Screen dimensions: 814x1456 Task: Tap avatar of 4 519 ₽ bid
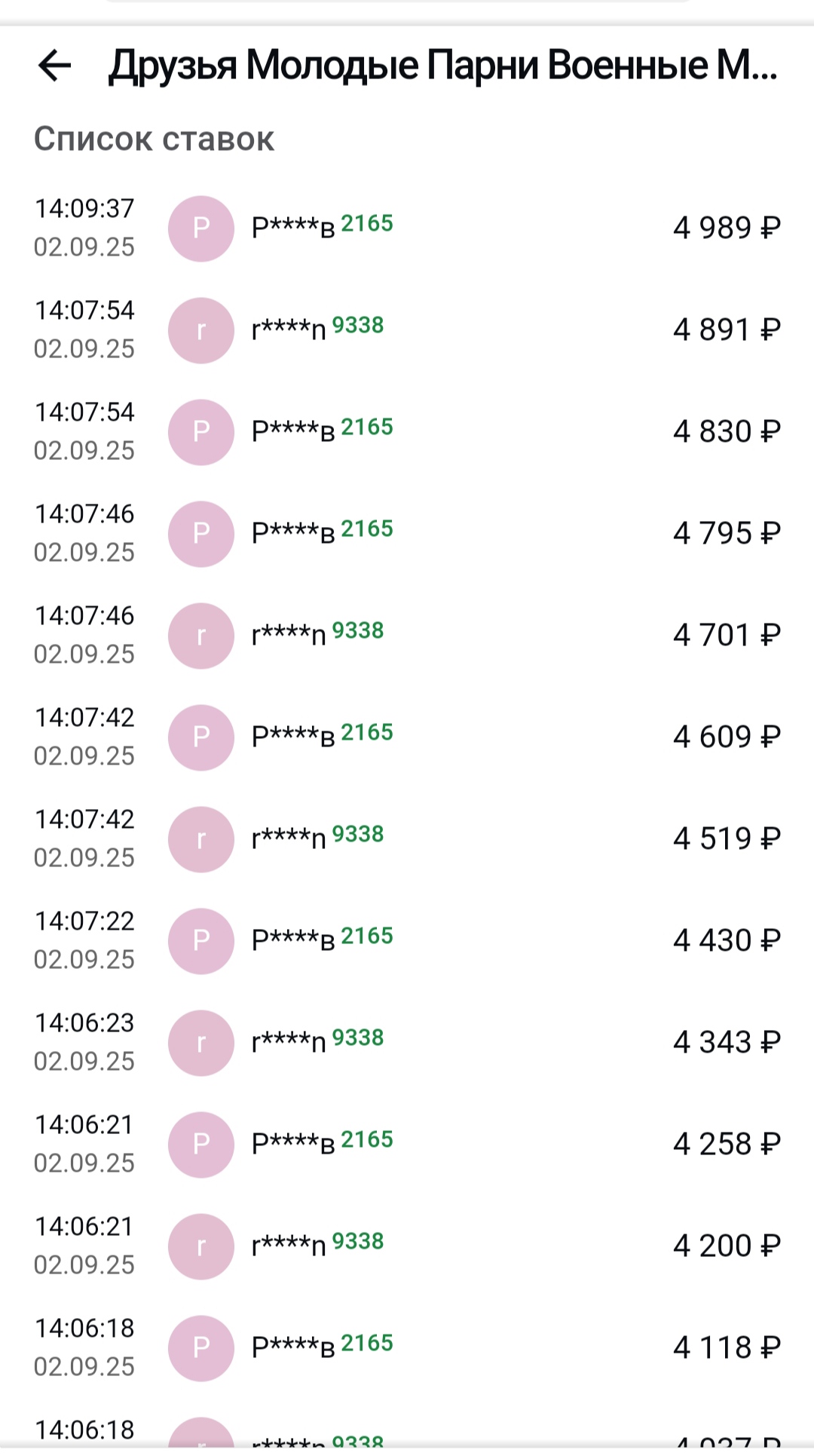pyautogui.click(x=201, y=839)
